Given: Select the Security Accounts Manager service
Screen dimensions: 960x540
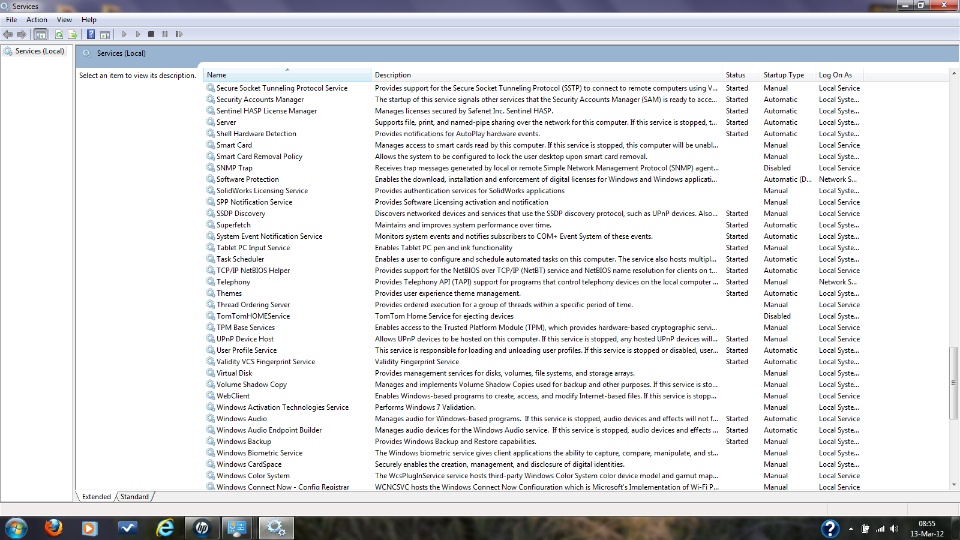Looking at the screenshot, I should [x=260, y=99].
